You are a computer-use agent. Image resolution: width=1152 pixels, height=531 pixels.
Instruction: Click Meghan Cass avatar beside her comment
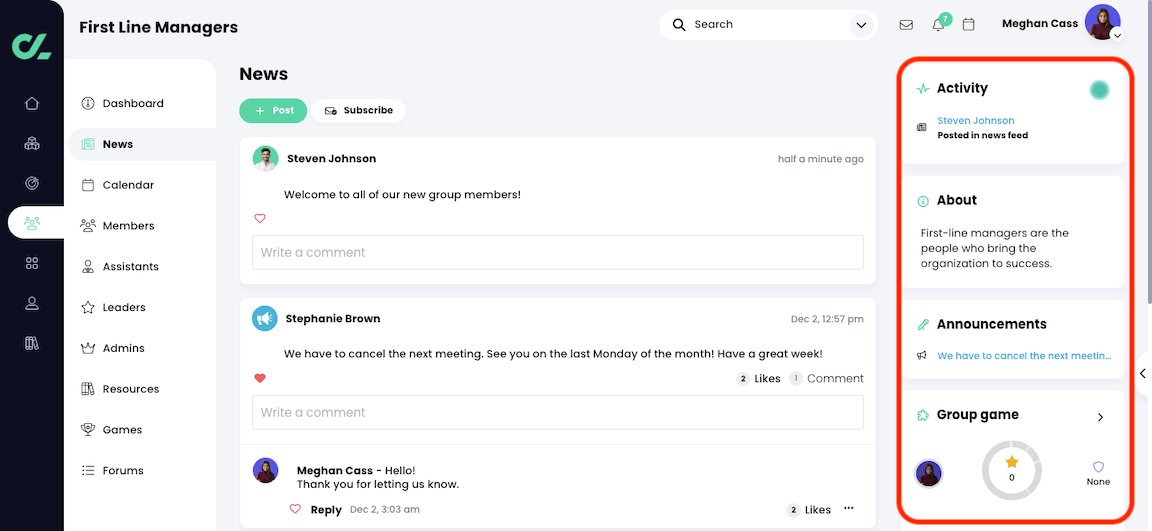[x=265, y=470]
